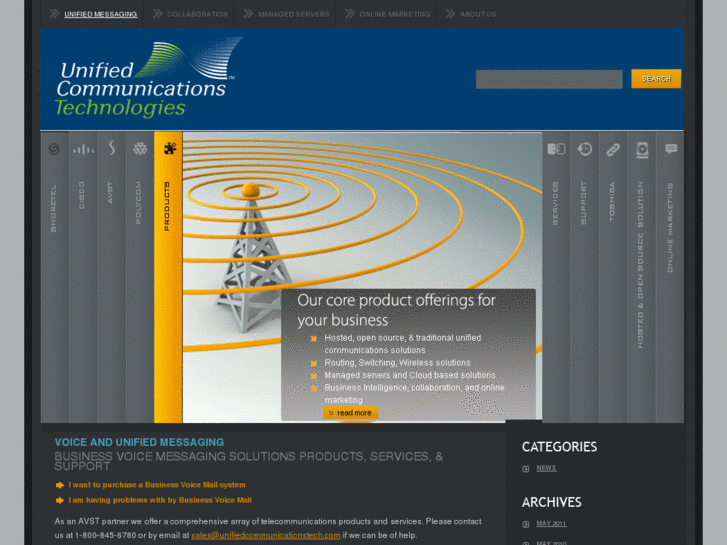Click the Support clock icon
Screen dimensions: 727x545
(585, 149)
